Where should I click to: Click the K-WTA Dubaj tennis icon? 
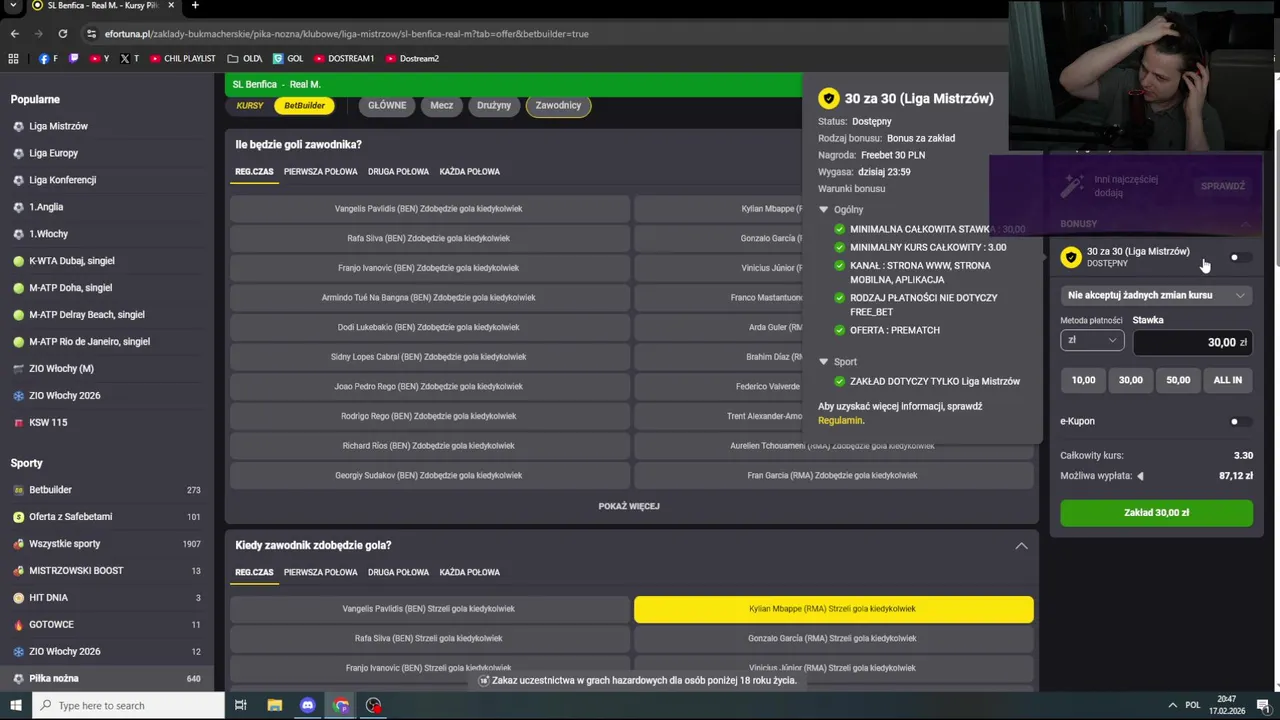(x=19, y=261)
